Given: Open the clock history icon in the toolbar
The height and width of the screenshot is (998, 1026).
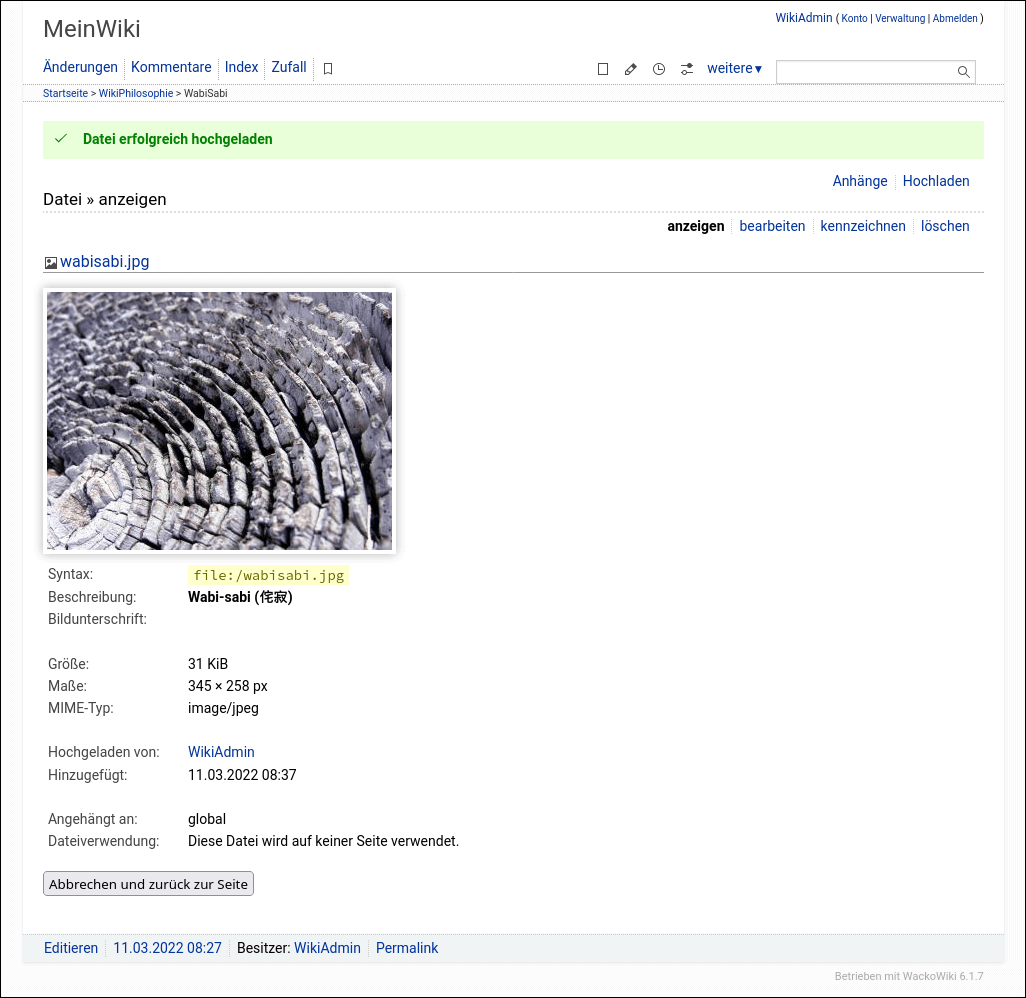Looking at the screenshot, I should pyautogui.click(x=658, y=68).
